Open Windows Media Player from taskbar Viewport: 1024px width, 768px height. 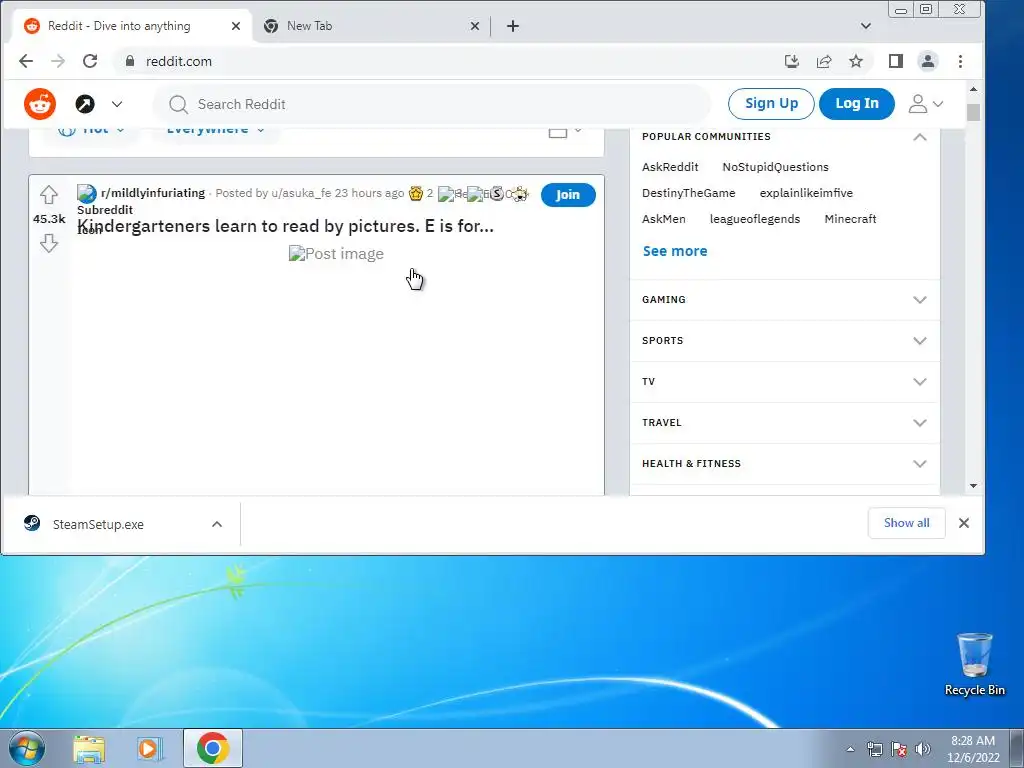(x=149, y=749)
